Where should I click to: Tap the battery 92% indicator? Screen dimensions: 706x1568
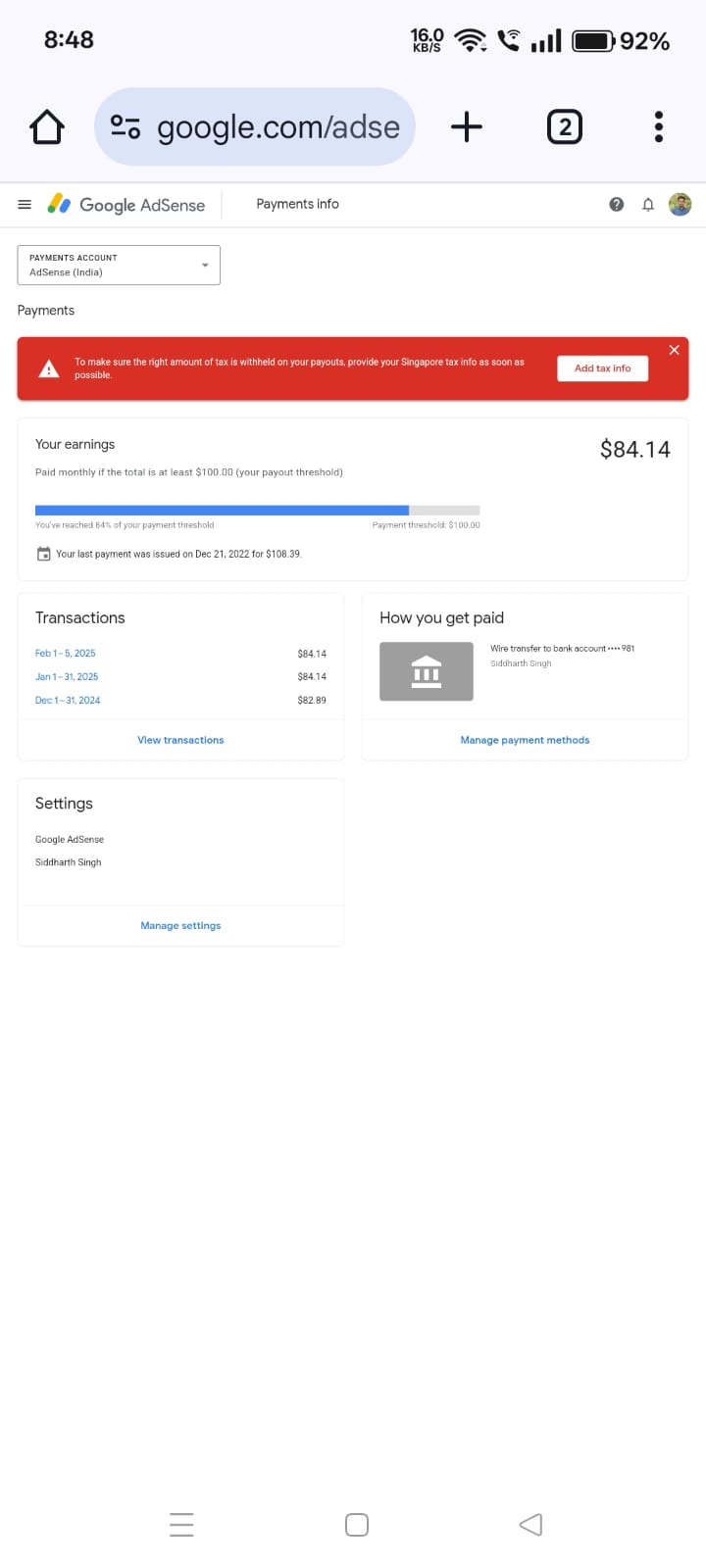click(x=621, y=41)
